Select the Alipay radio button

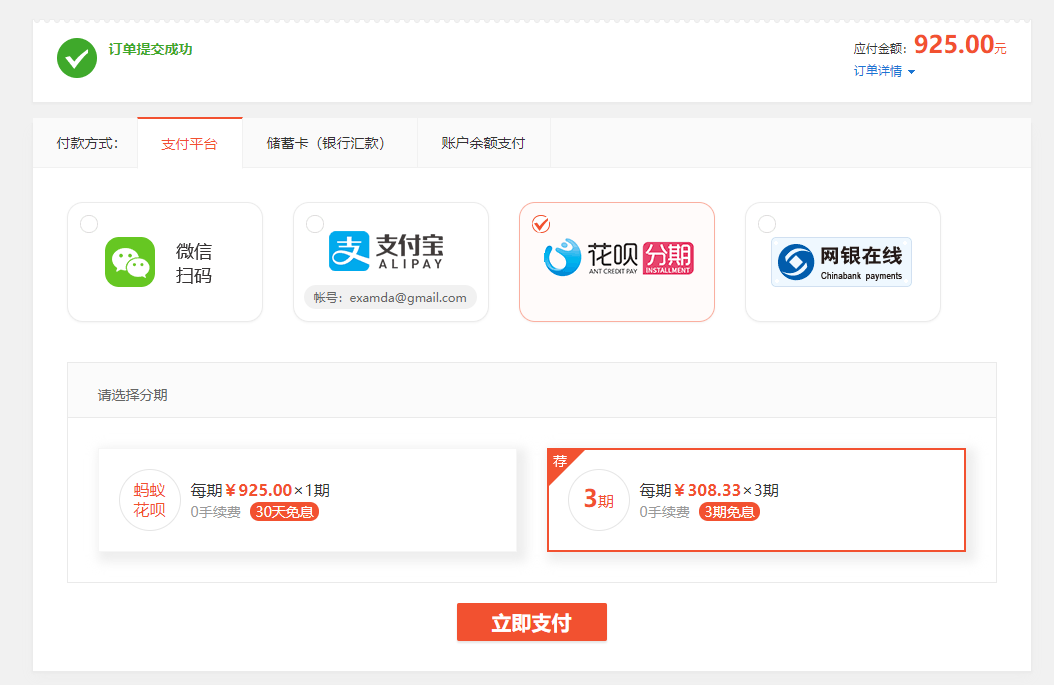pos(315,223)
